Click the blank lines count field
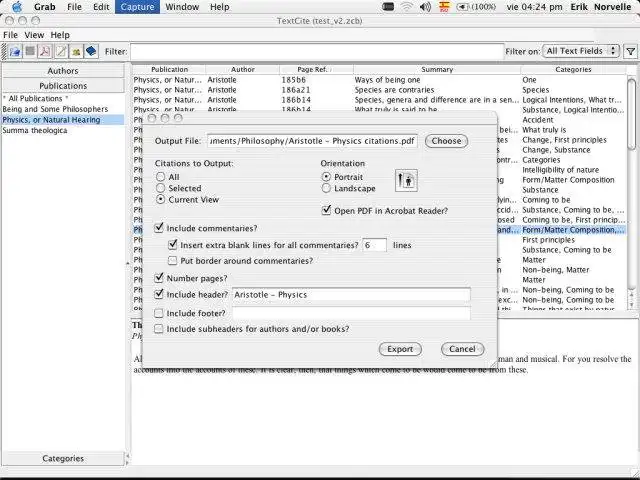The width and height of the screenshot is (640, 480). (x=374, y=245)
